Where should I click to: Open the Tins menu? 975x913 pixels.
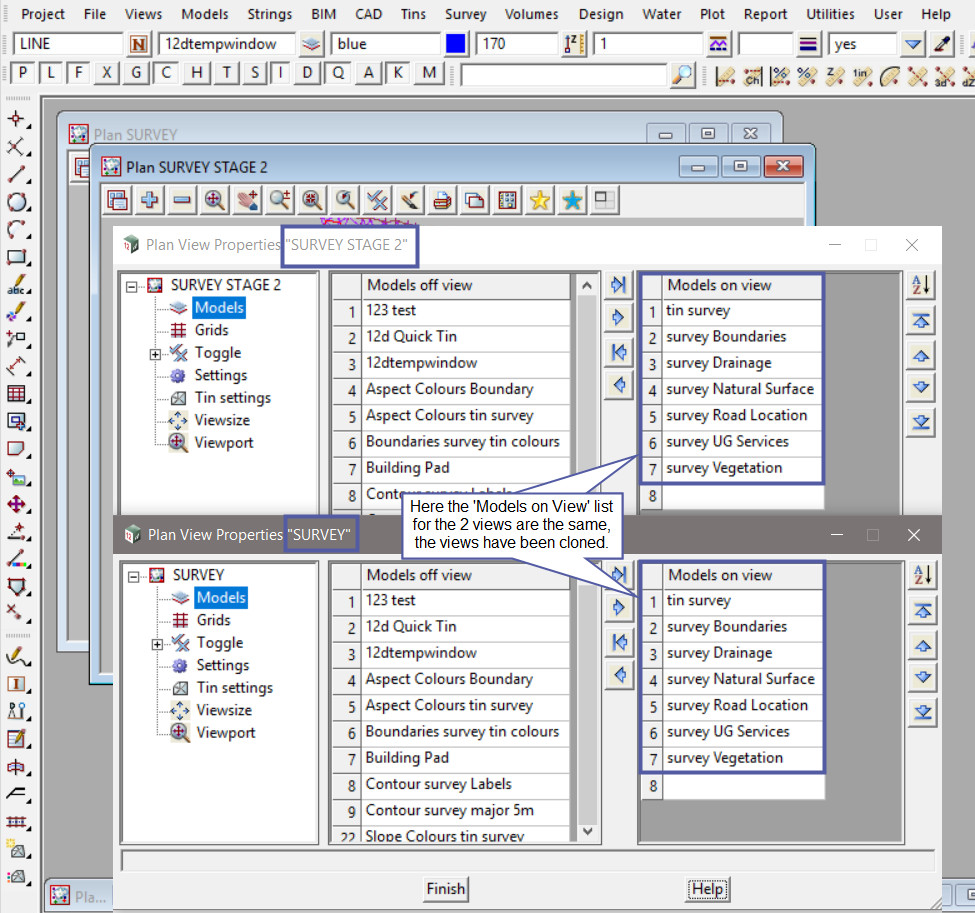point(413,14)
